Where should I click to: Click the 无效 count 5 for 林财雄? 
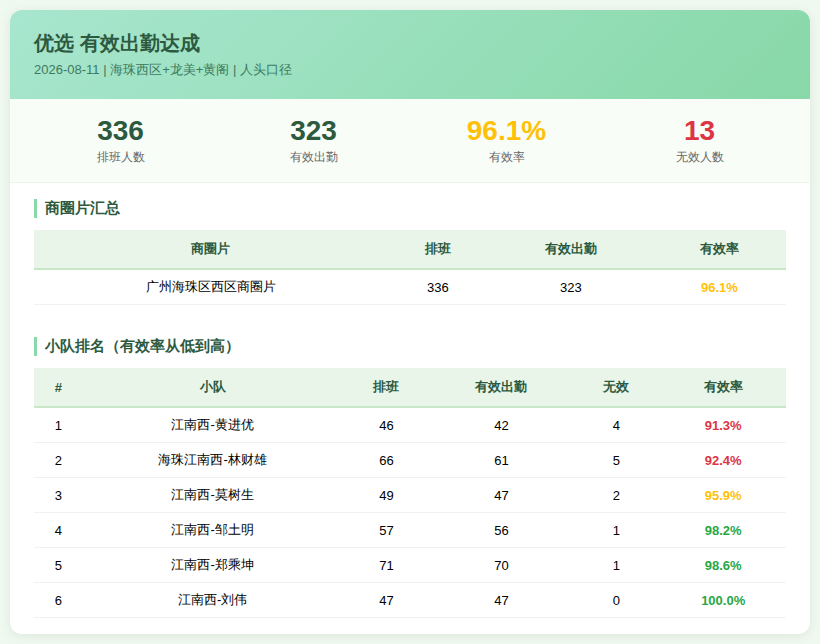(616, 461)
